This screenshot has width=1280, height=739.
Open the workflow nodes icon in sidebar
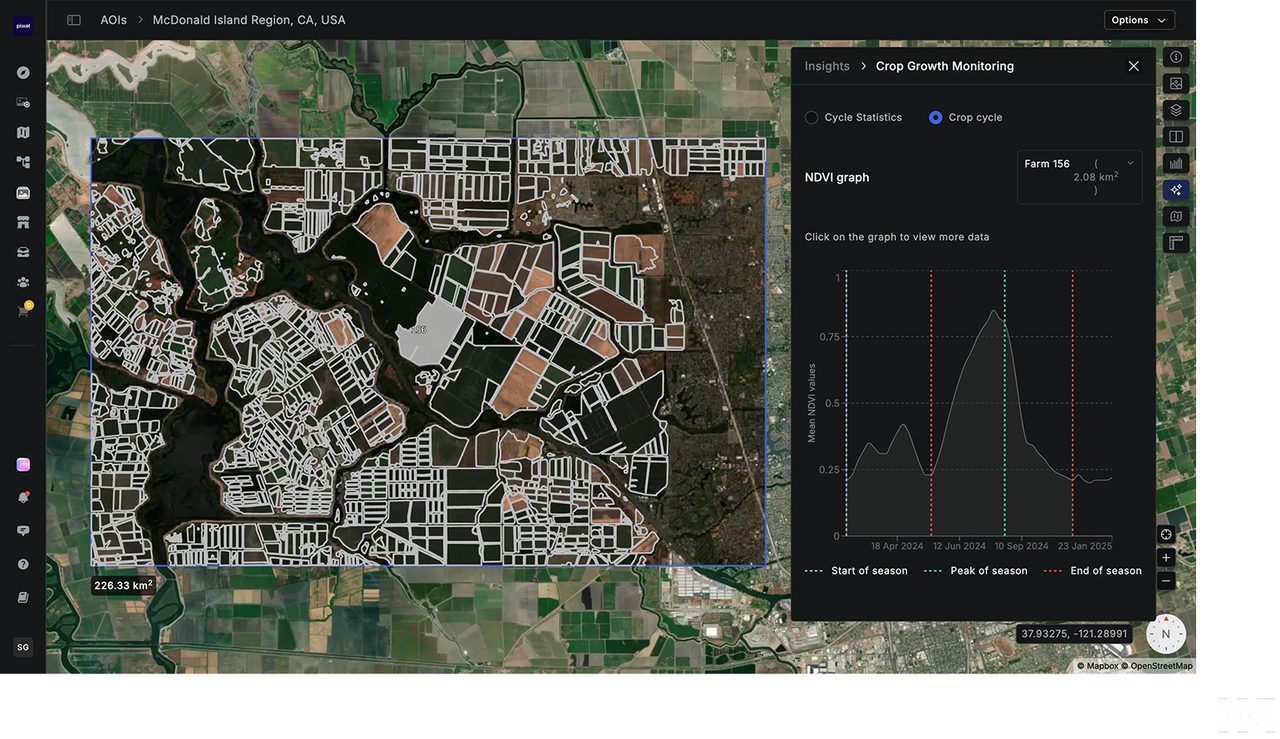(23, 162)
